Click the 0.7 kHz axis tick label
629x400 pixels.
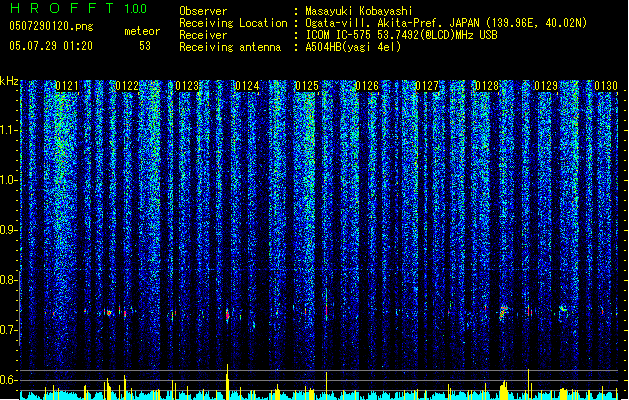tap(9, 330)
